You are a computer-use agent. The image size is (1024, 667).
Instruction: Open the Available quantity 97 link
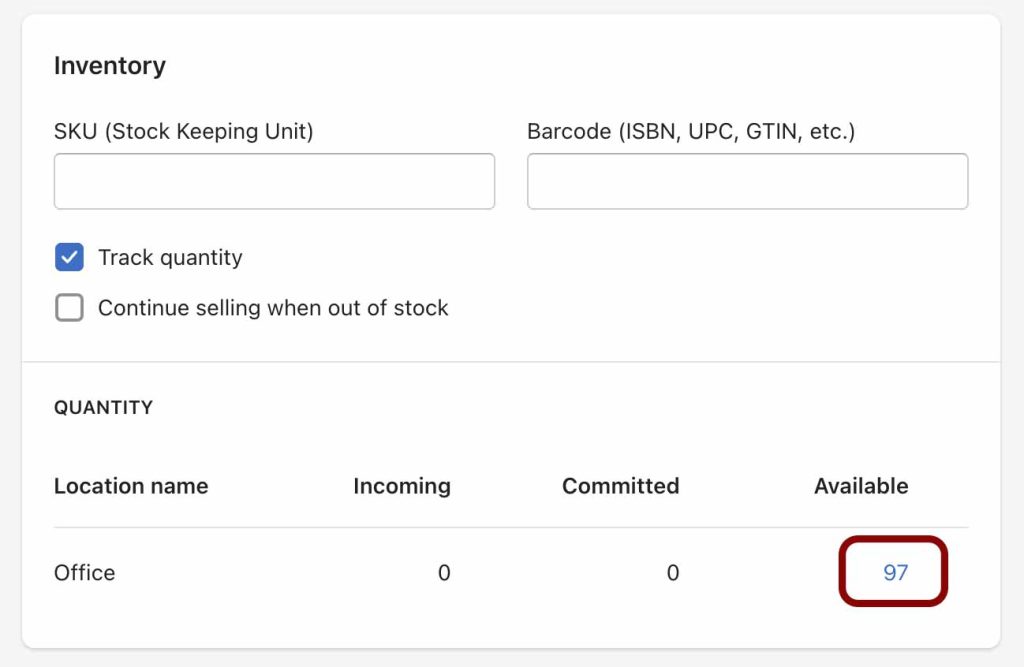pyautogui.click(x=895, y=573)
